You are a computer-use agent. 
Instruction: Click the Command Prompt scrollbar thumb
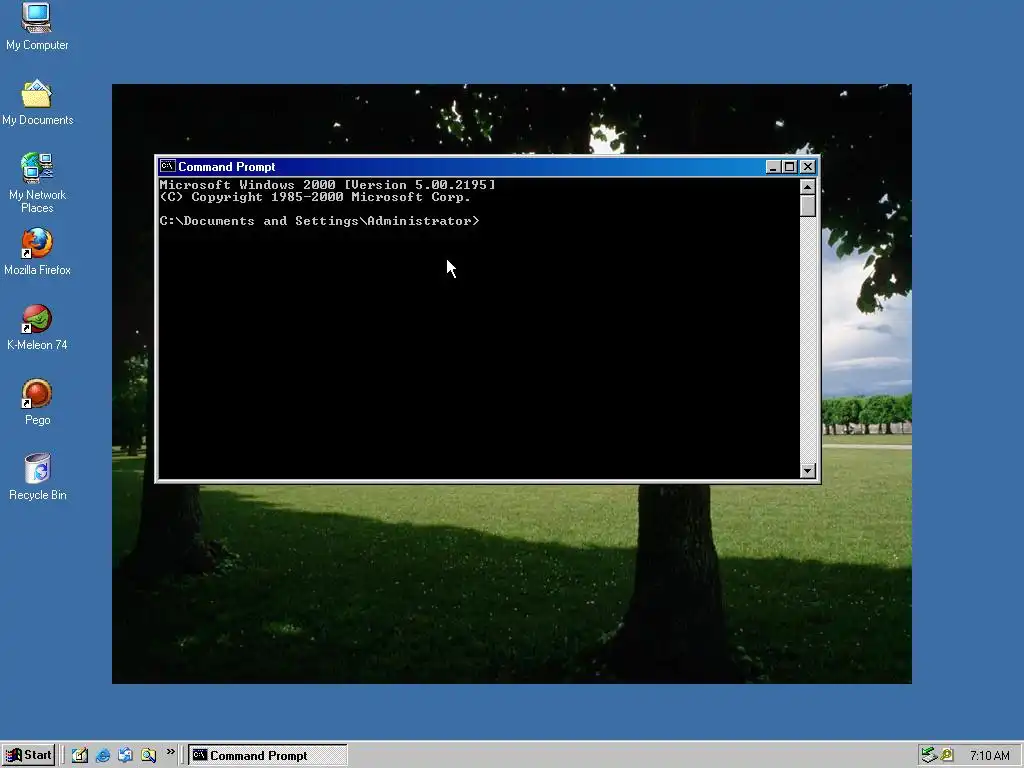(808, 206)
